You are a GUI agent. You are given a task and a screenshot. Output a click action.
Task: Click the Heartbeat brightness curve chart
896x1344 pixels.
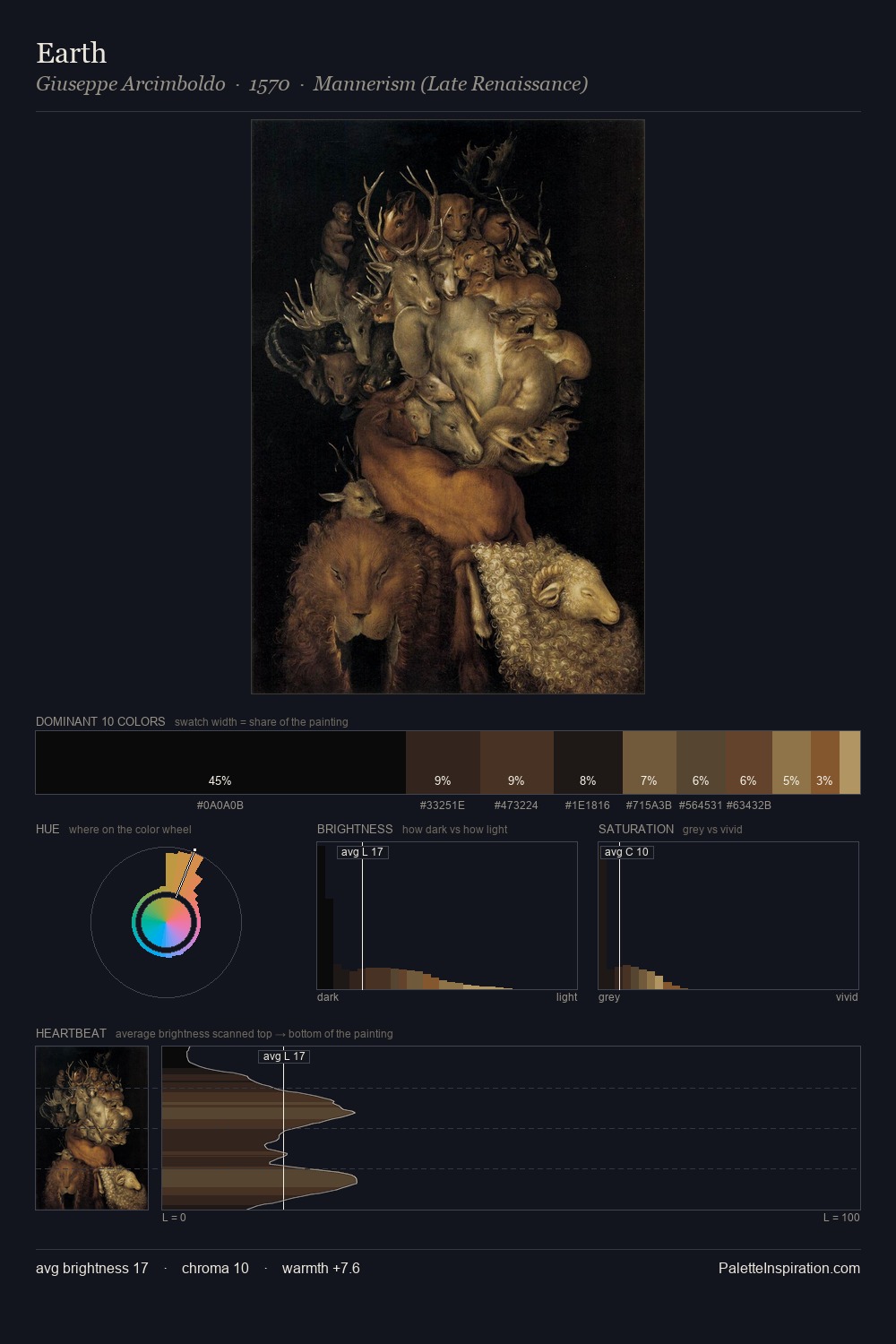[511, 1128]
